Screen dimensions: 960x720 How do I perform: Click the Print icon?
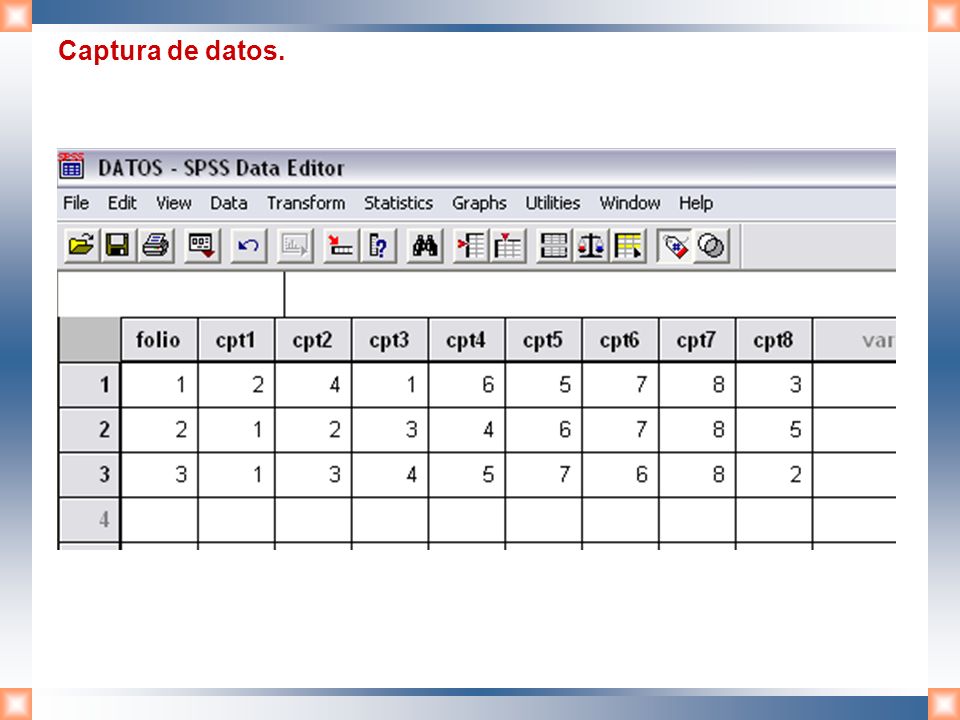point(156,246)
